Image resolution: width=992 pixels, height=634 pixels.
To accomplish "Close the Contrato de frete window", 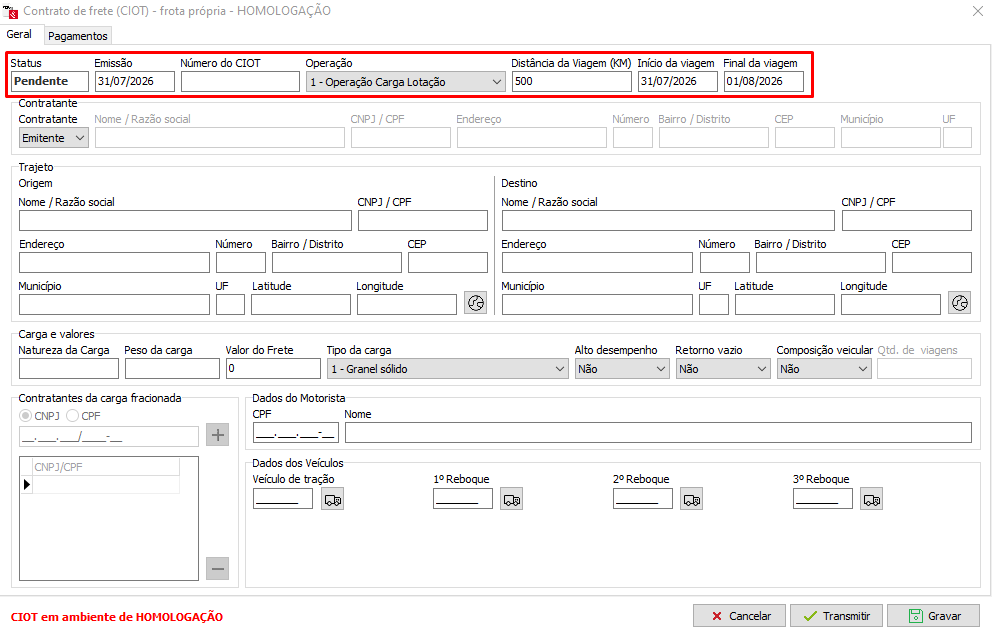I will coord(977,11).
